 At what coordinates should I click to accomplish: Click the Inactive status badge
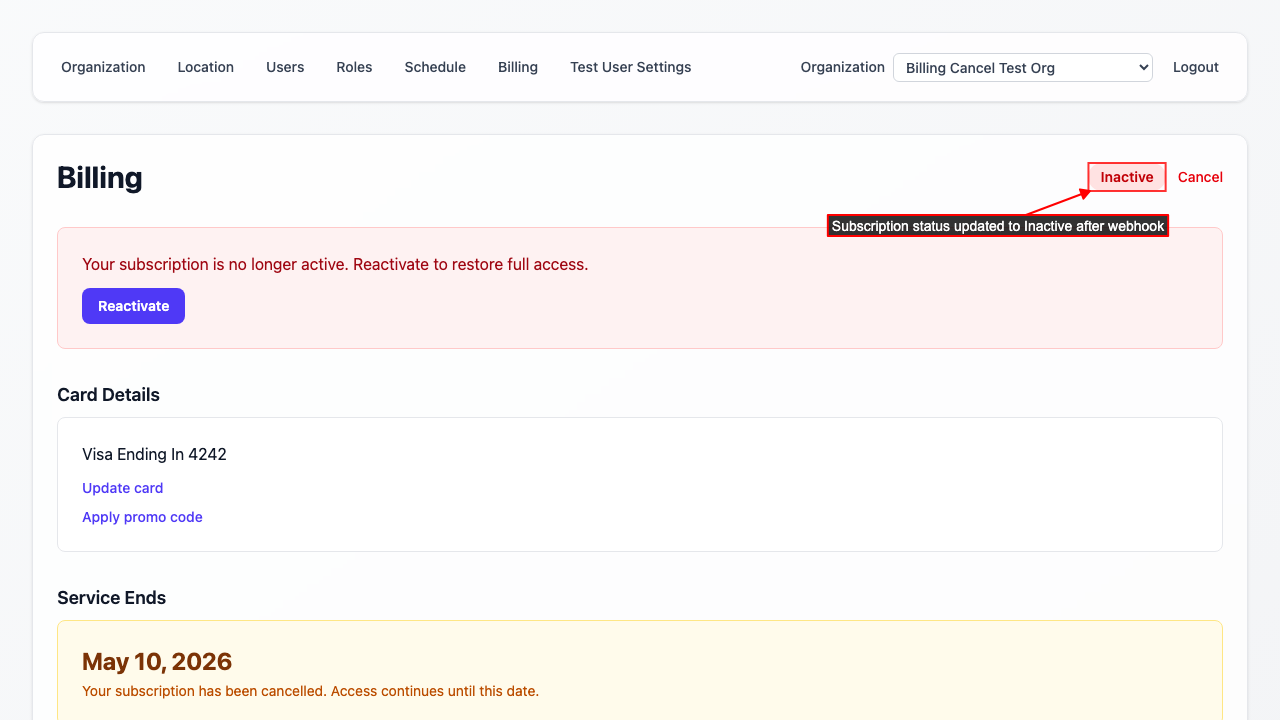[1126, 176]
